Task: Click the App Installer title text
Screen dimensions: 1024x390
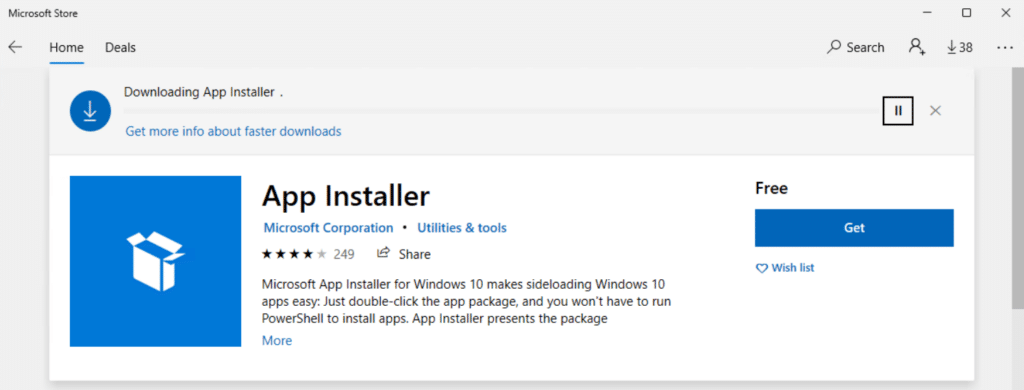Action: tap(345, 196)
